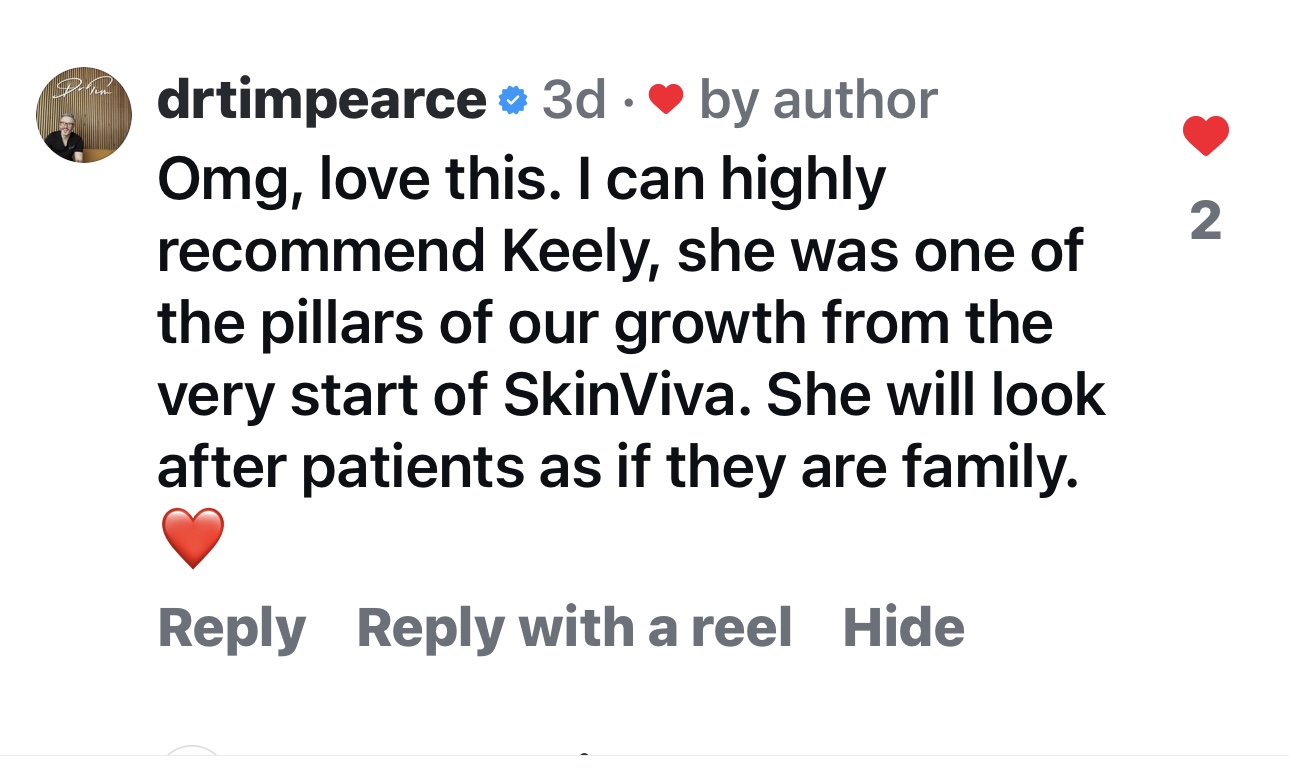Open the drtimpearce username link
The width and height of the screenshot is (1289, 781).
click(321, 99)
